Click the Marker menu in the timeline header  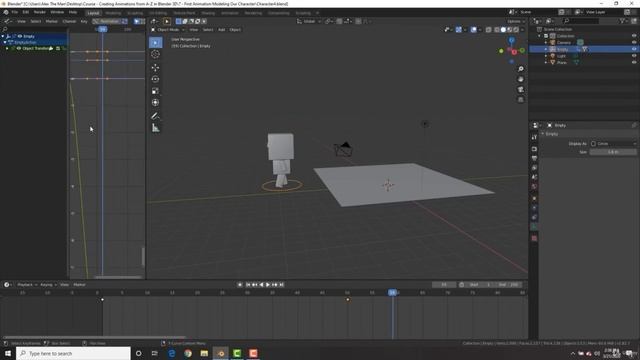[80, 284]
